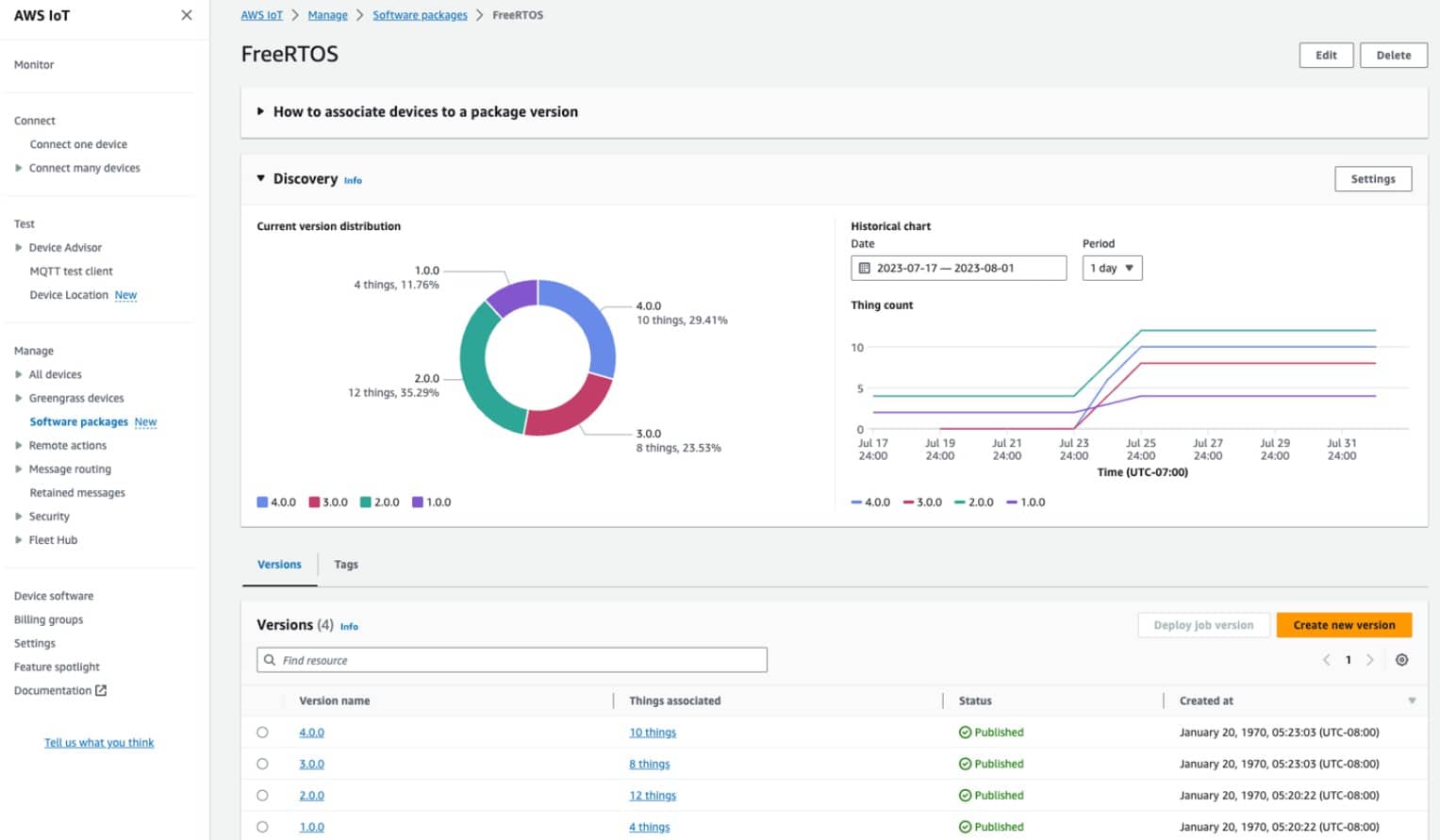Select radio button for version 2.0.0
Image resolution: width=1440 pixels, height=840 pixels.
tap(262, 796)
